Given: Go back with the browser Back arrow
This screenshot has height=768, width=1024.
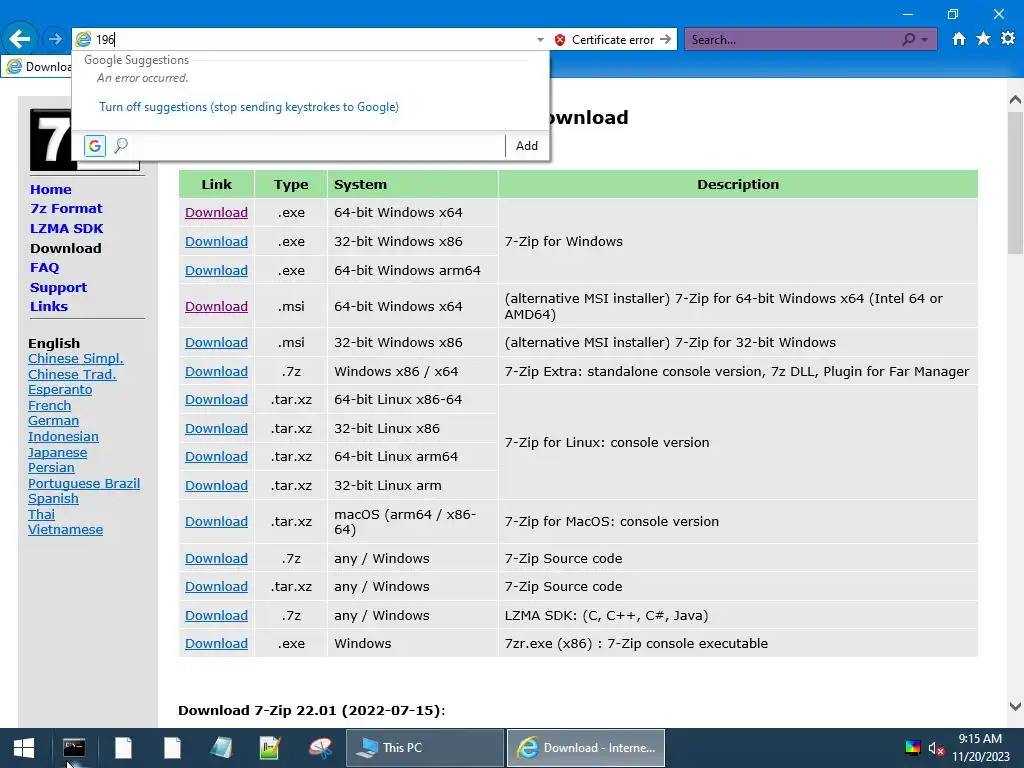Looking at the screenshot, I should 20,39.
